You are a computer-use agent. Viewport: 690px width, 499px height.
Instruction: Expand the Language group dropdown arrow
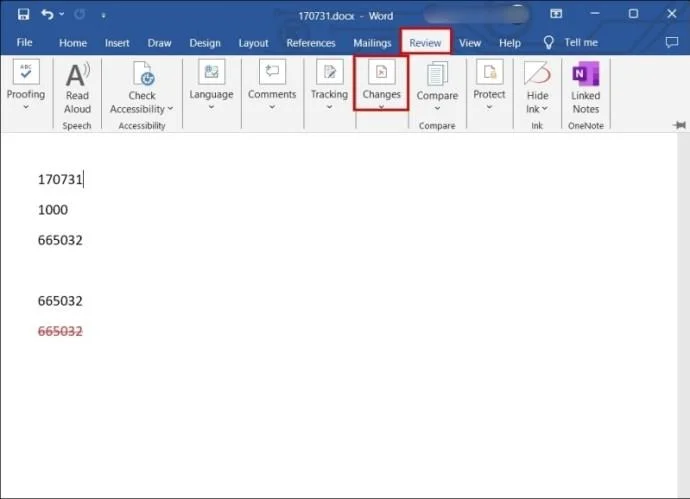(211, 107)
